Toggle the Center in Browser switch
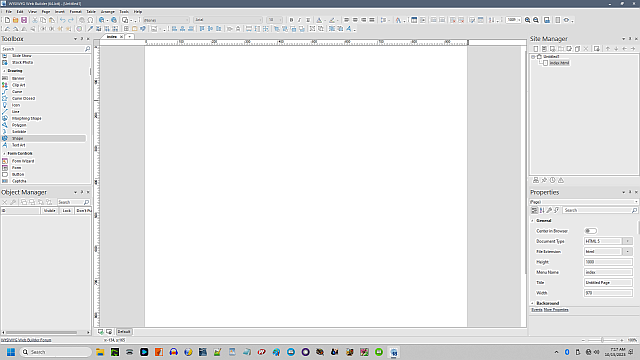The width and height of the screenshot is (640, 360). pos(590,231)
